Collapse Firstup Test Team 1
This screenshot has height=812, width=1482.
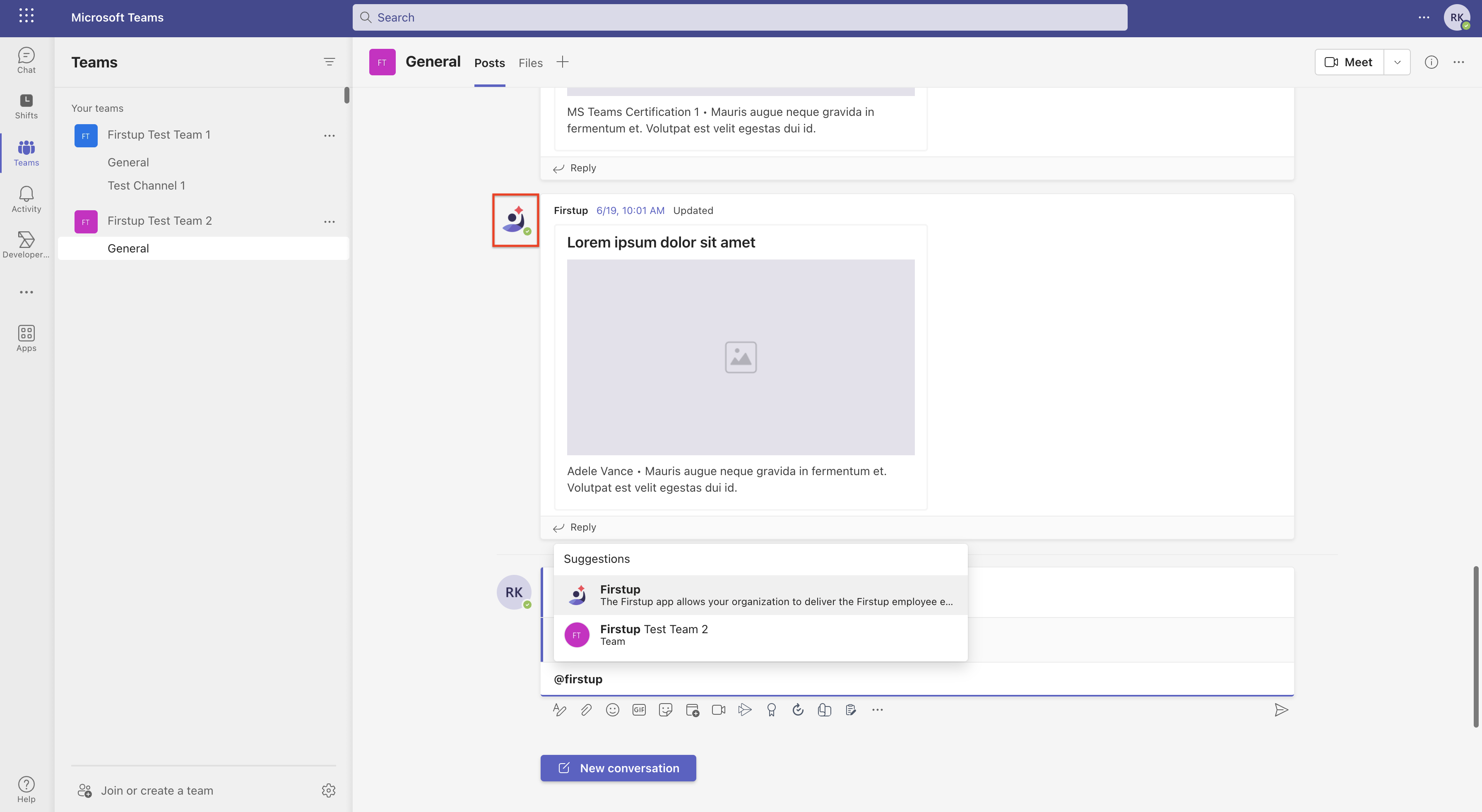coord(159,135)
